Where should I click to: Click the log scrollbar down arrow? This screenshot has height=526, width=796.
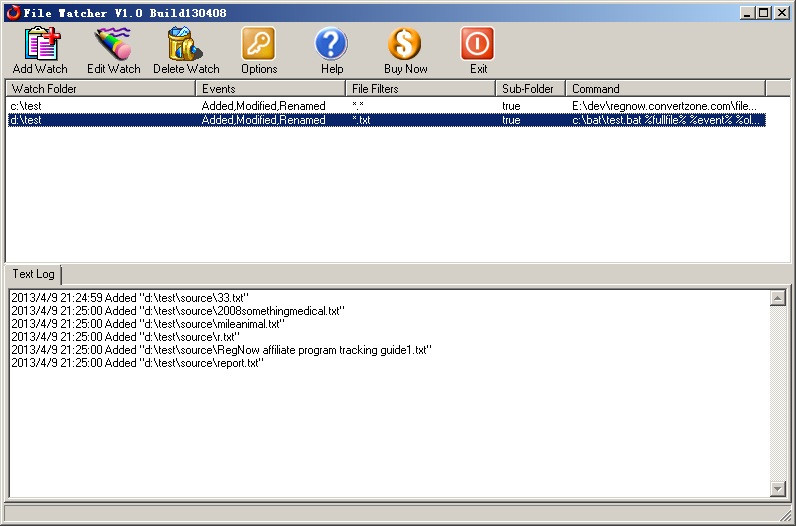777,488
